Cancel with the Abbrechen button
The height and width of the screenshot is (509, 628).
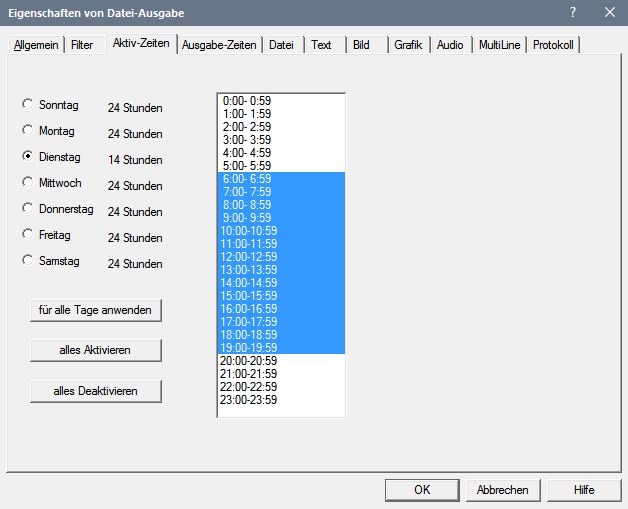click(x=502, y=490)
